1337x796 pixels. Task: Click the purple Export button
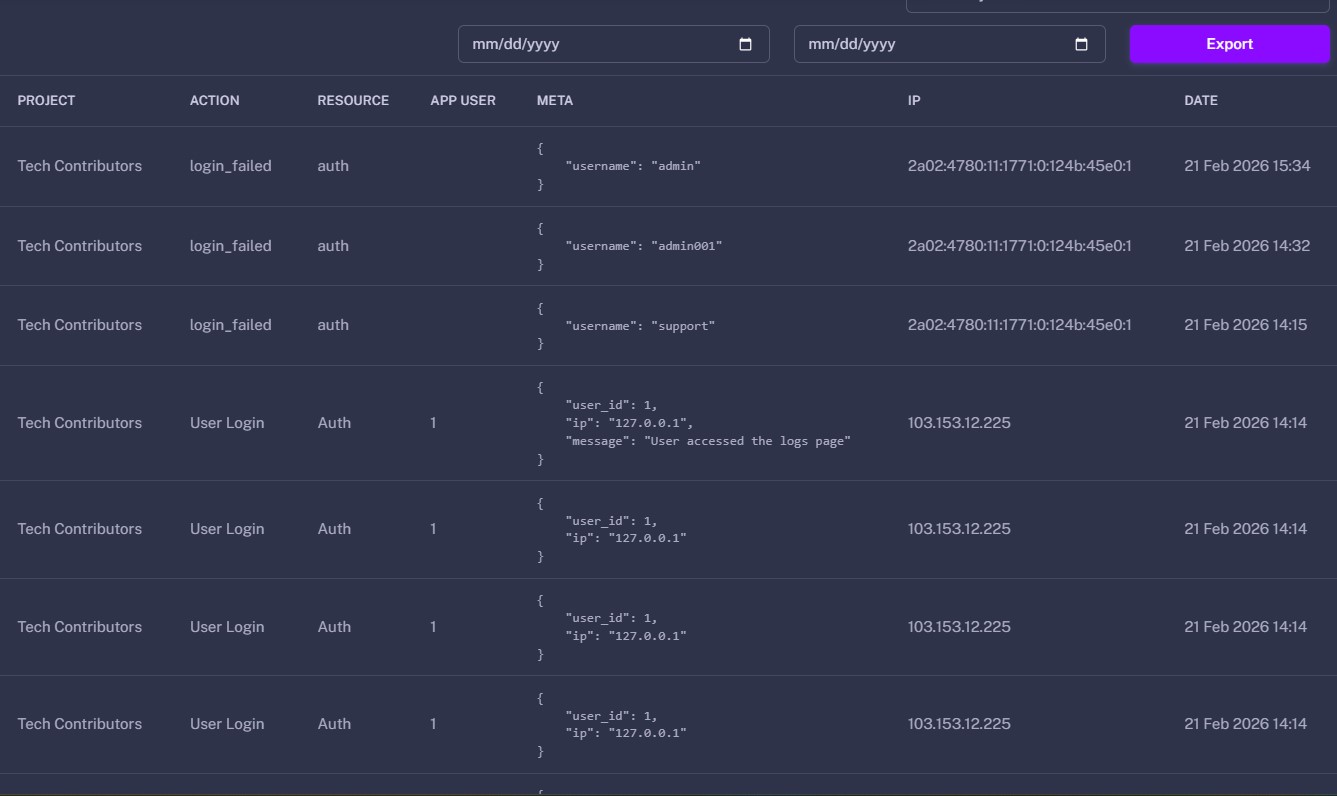pos(1229,43)
